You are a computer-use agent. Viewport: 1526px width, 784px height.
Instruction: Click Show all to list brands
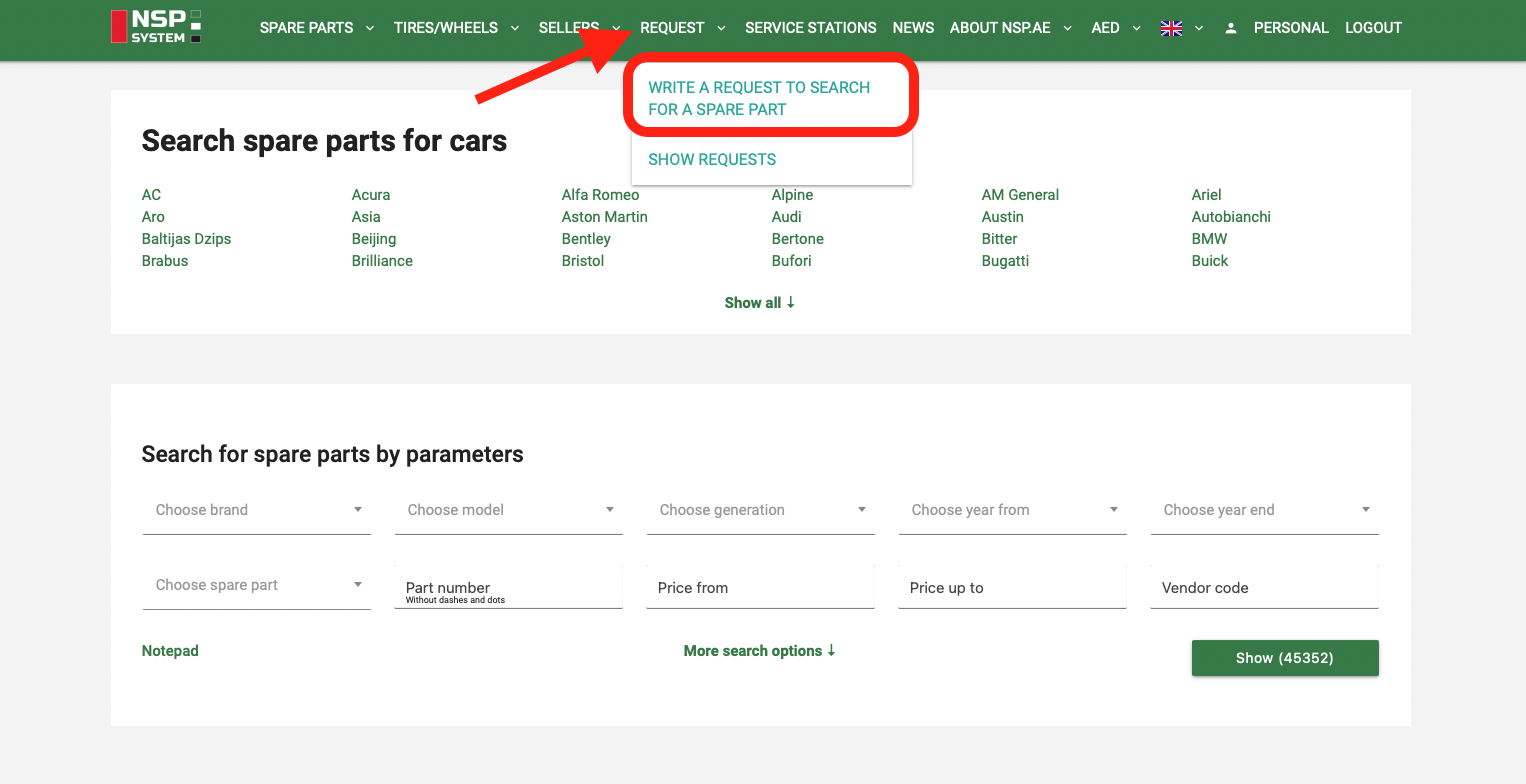point(759,303)
